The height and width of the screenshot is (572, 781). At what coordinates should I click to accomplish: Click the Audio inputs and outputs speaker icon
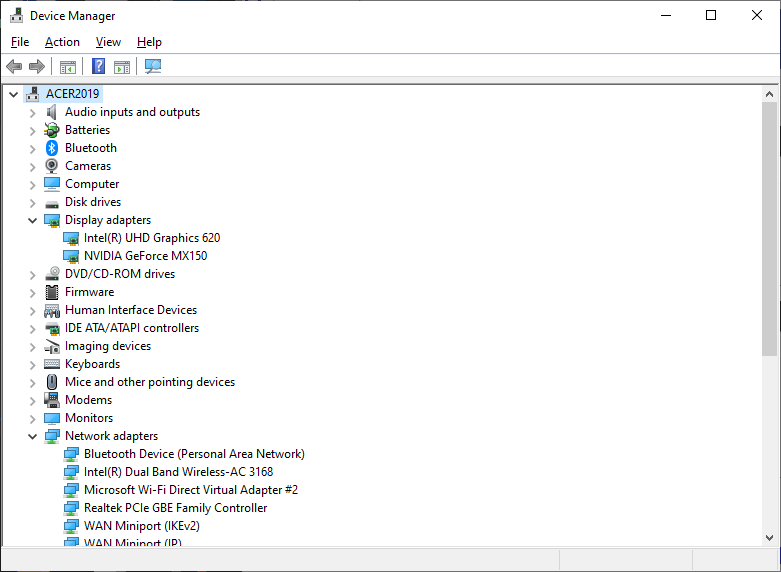pos(51,112)
